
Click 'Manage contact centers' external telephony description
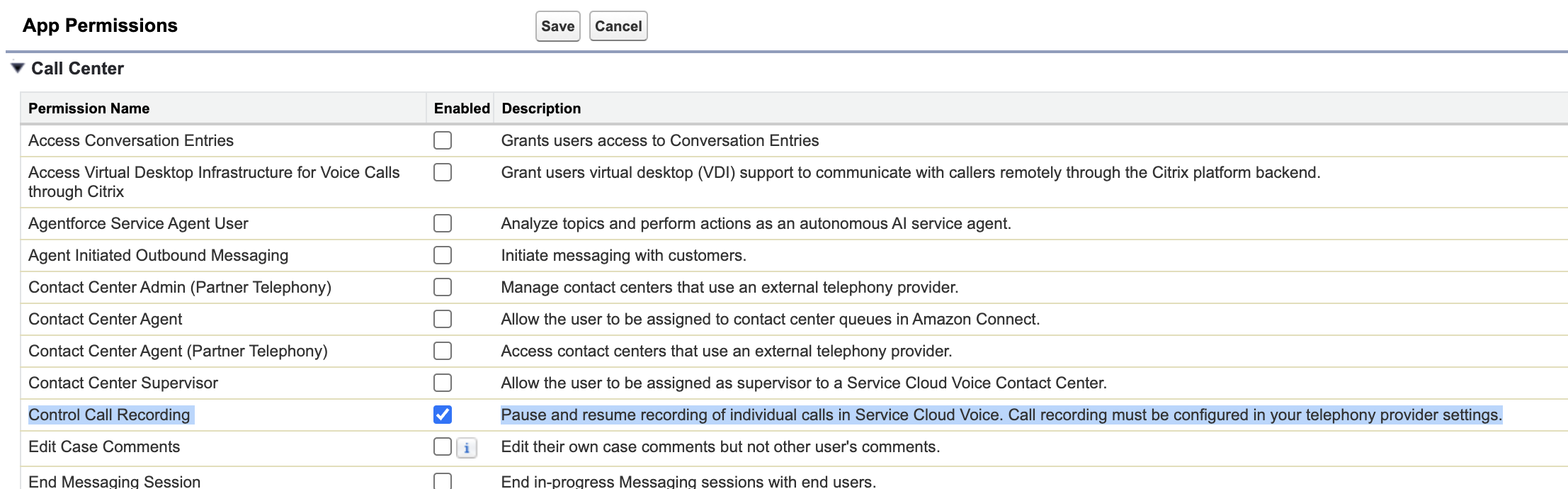(x=729, y=287)
